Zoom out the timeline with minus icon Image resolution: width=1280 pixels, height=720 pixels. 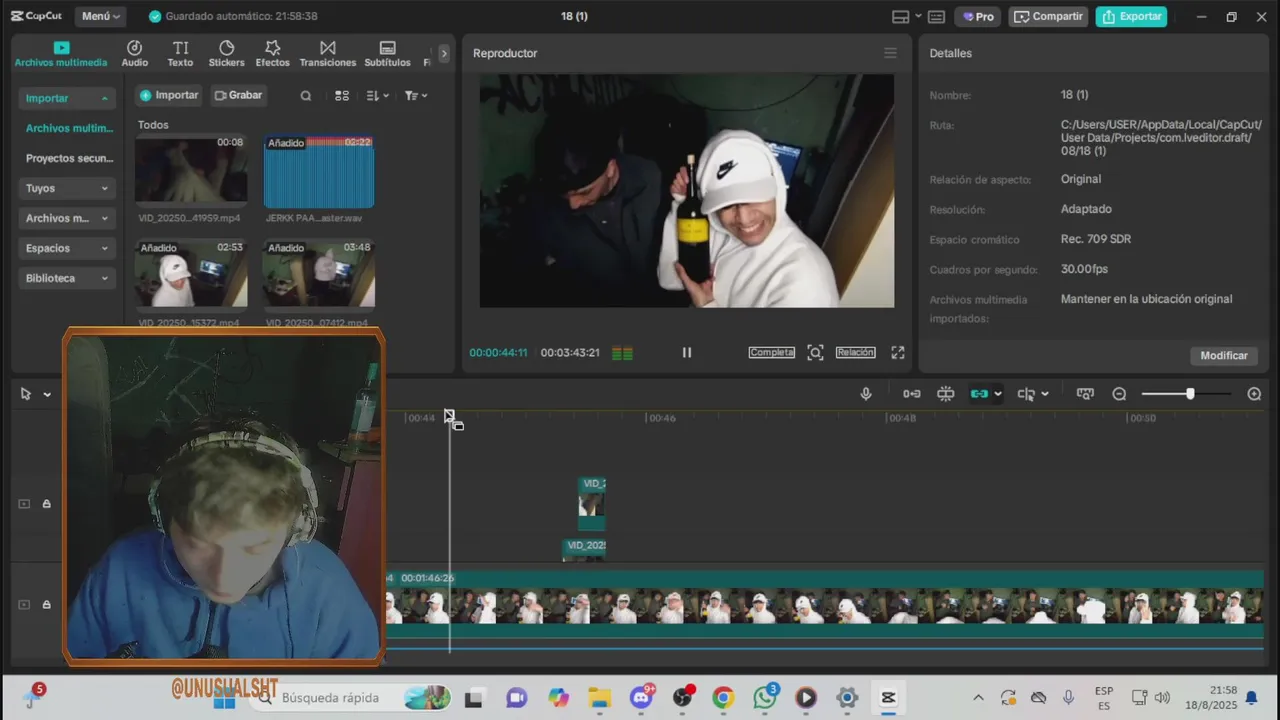(x=1119, y=394)
